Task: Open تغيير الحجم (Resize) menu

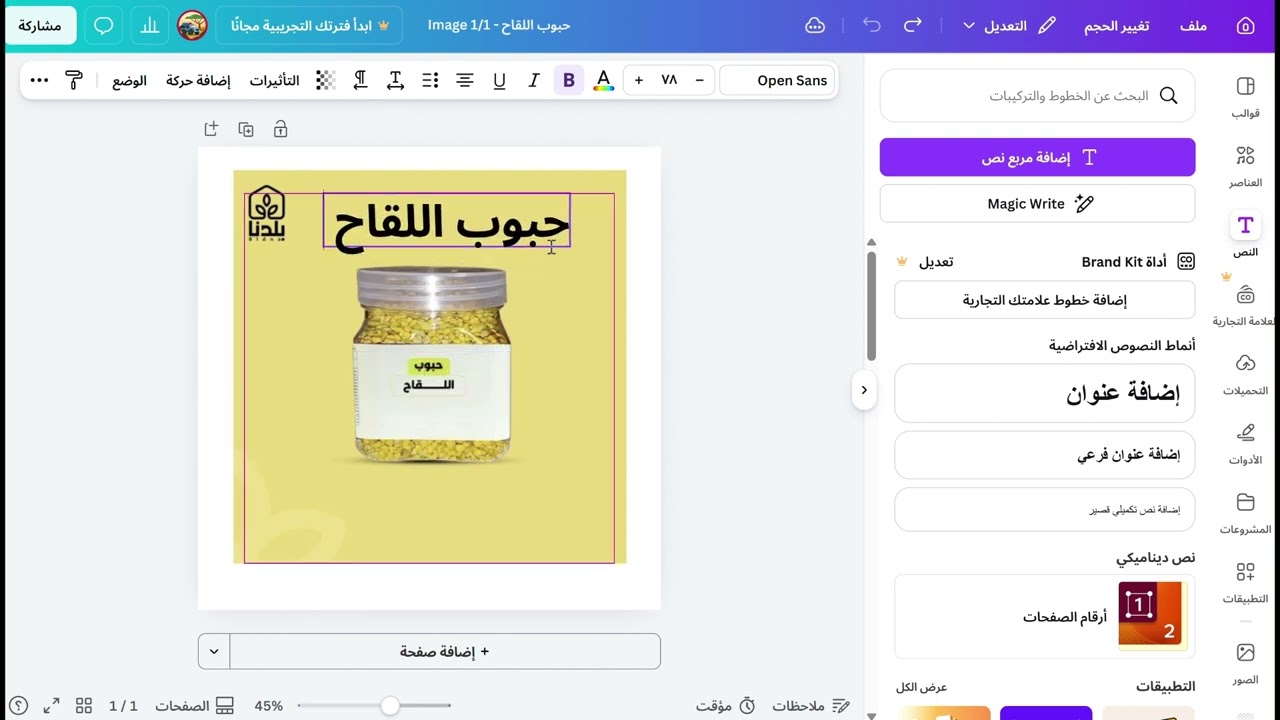Action: [x=1116, y=26]
